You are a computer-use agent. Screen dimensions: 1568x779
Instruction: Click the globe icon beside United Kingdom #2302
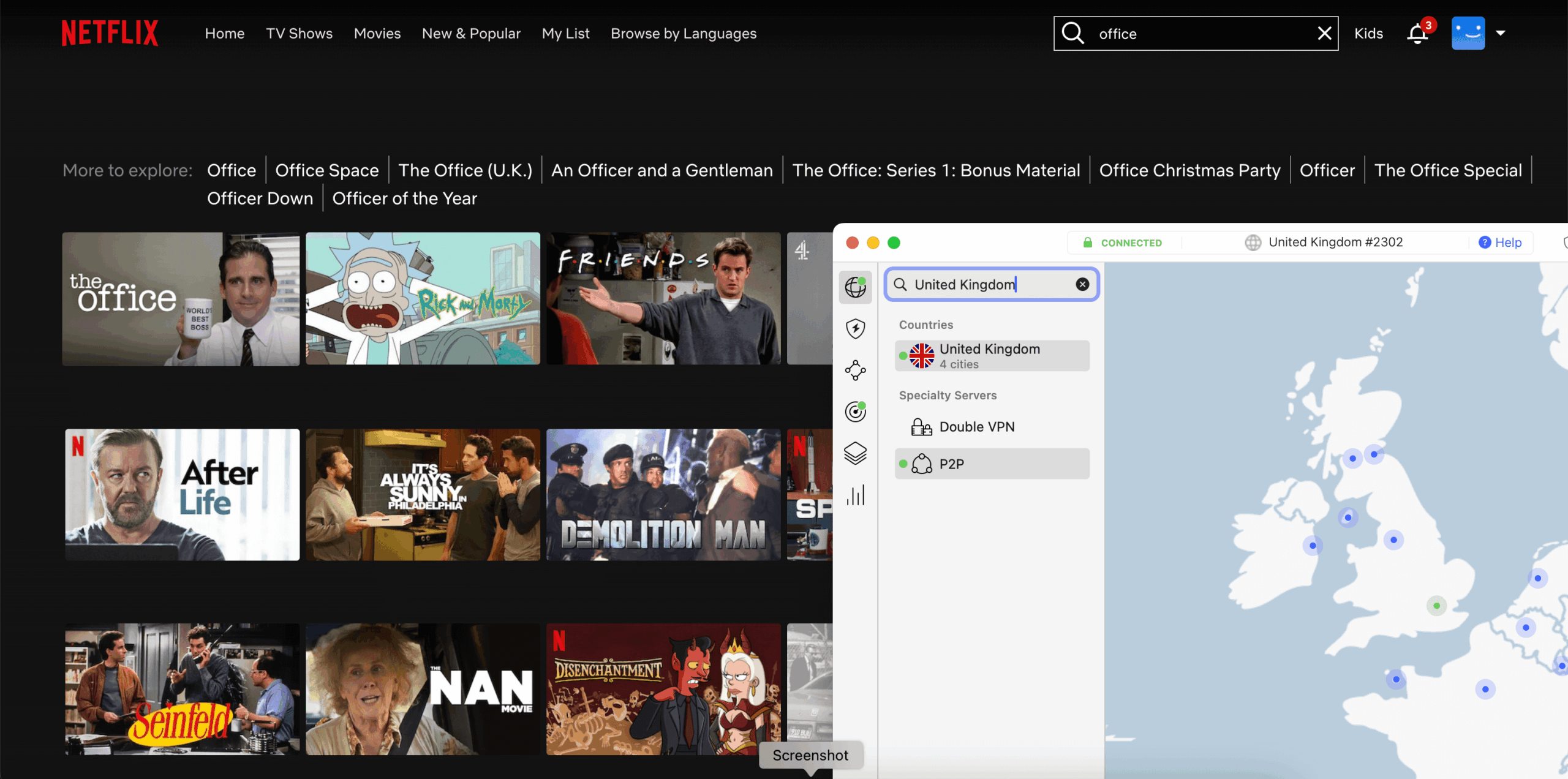coord(1253,243)
